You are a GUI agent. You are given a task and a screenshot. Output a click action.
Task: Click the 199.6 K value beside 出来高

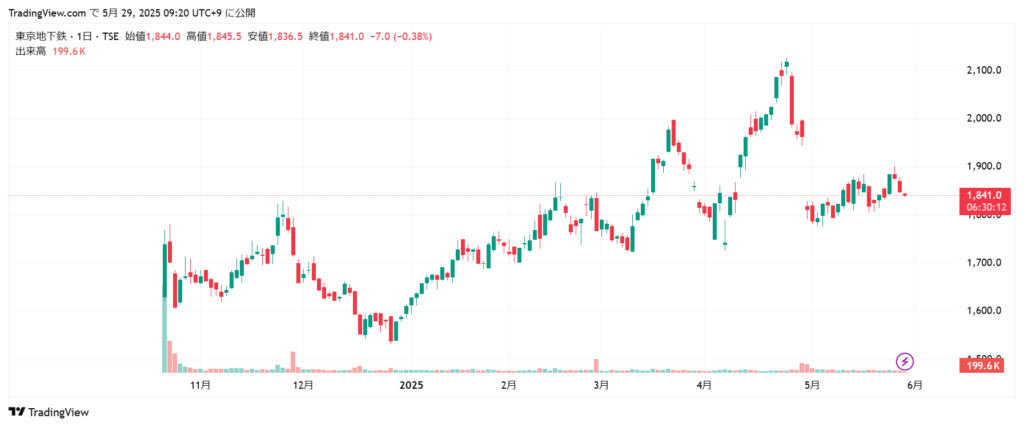68,51
